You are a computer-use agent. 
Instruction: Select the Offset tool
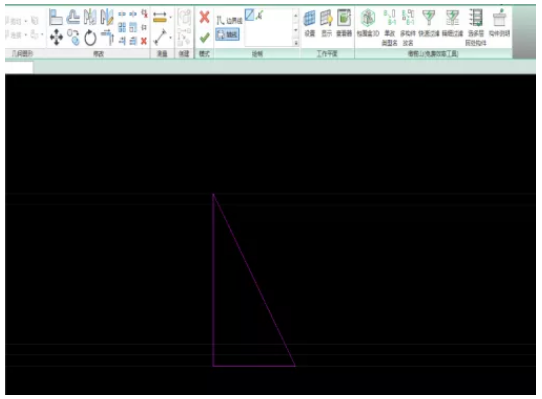pyautogui.click(x=73, y=17)
